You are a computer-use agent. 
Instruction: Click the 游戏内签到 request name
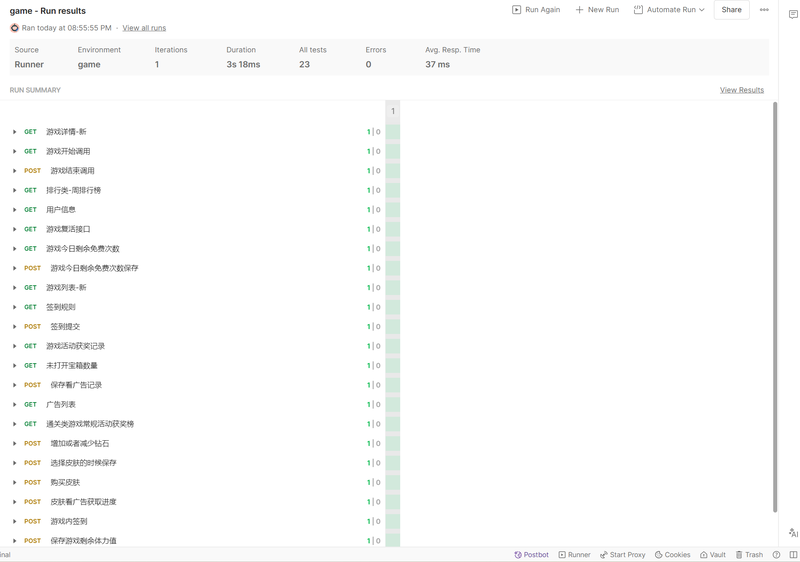click(68, 521)
